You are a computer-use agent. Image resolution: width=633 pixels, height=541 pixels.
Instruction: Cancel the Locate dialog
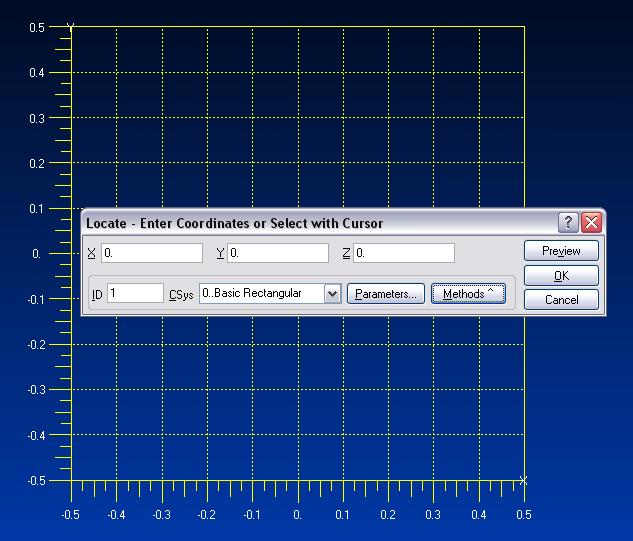tap(561, 300)
